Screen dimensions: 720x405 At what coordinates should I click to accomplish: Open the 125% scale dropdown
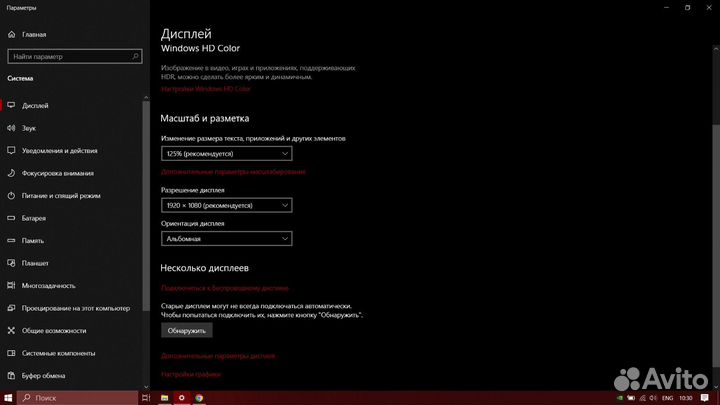point(226,153)
